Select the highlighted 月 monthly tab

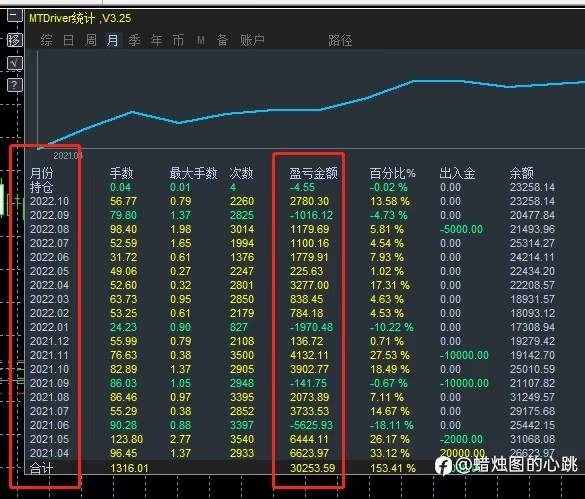pyautogui.click(x=113, y=40)
